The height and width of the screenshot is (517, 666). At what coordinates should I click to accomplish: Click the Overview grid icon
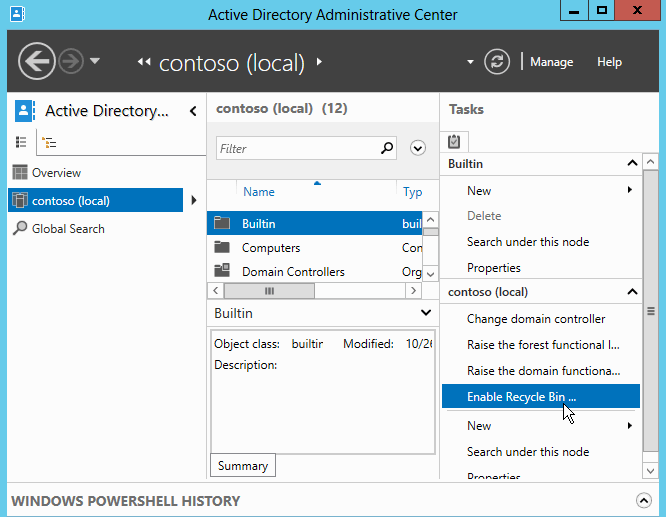(20, 172)
